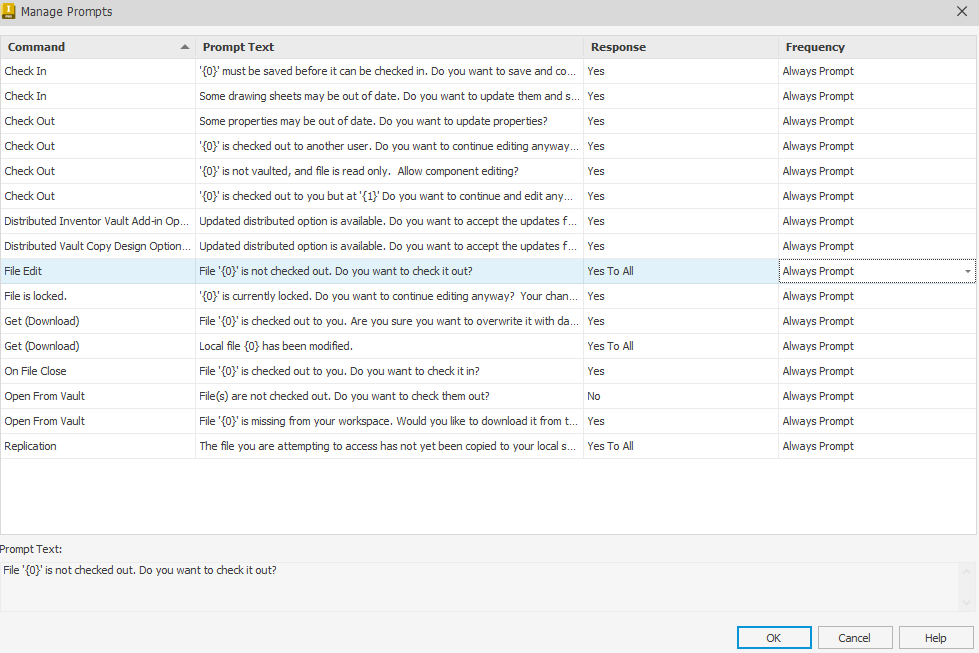Open the Frequency dropdown for File Edit
The width and height of the screenshot is (979, 653).
tap(966, 270)
